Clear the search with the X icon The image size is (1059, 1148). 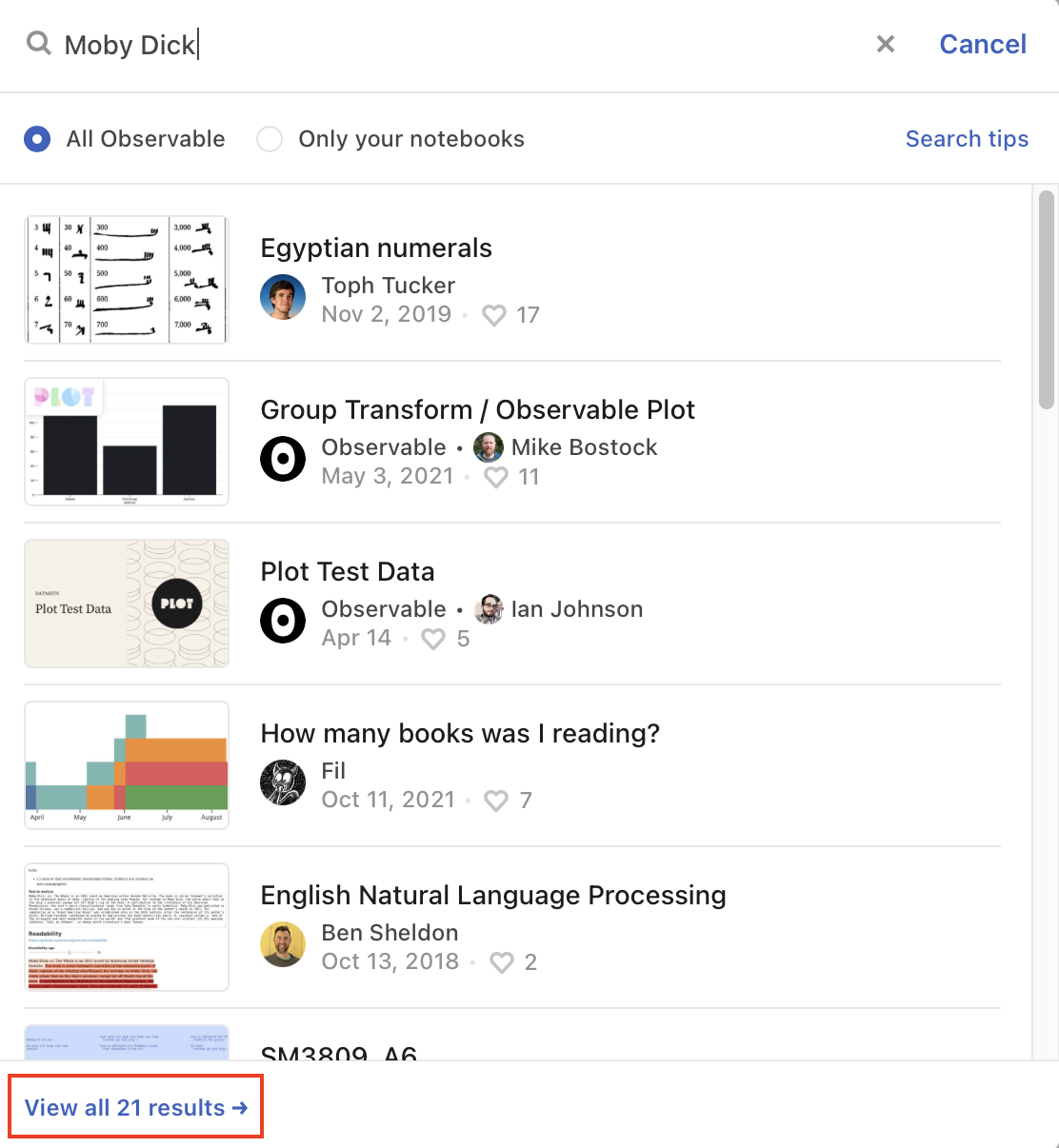point(885,44)
